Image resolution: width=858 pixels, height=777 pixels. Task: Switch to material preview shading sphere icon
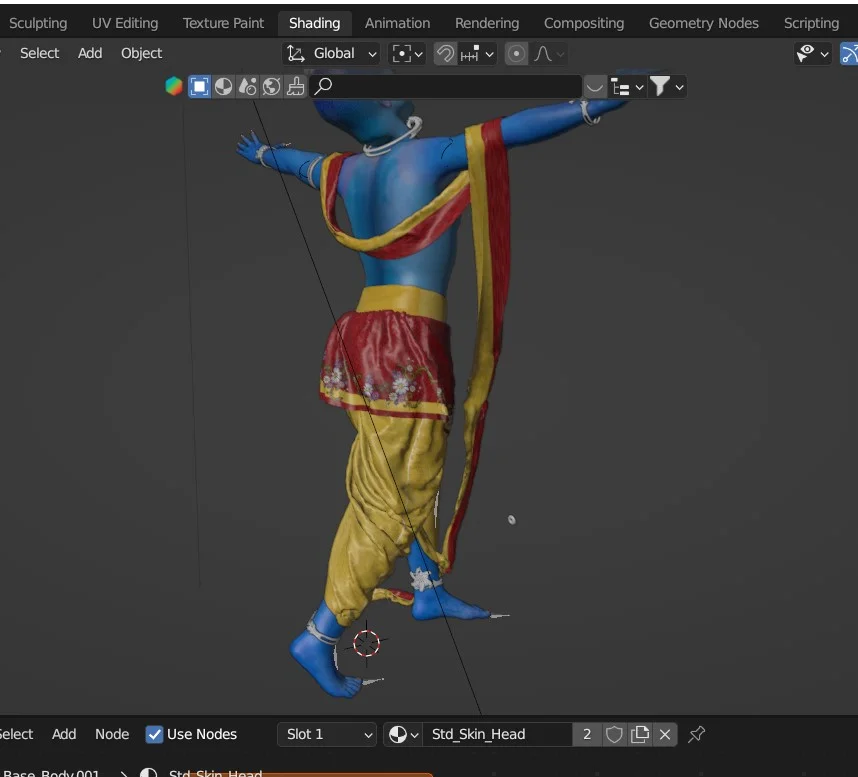(x=223, y=87)
